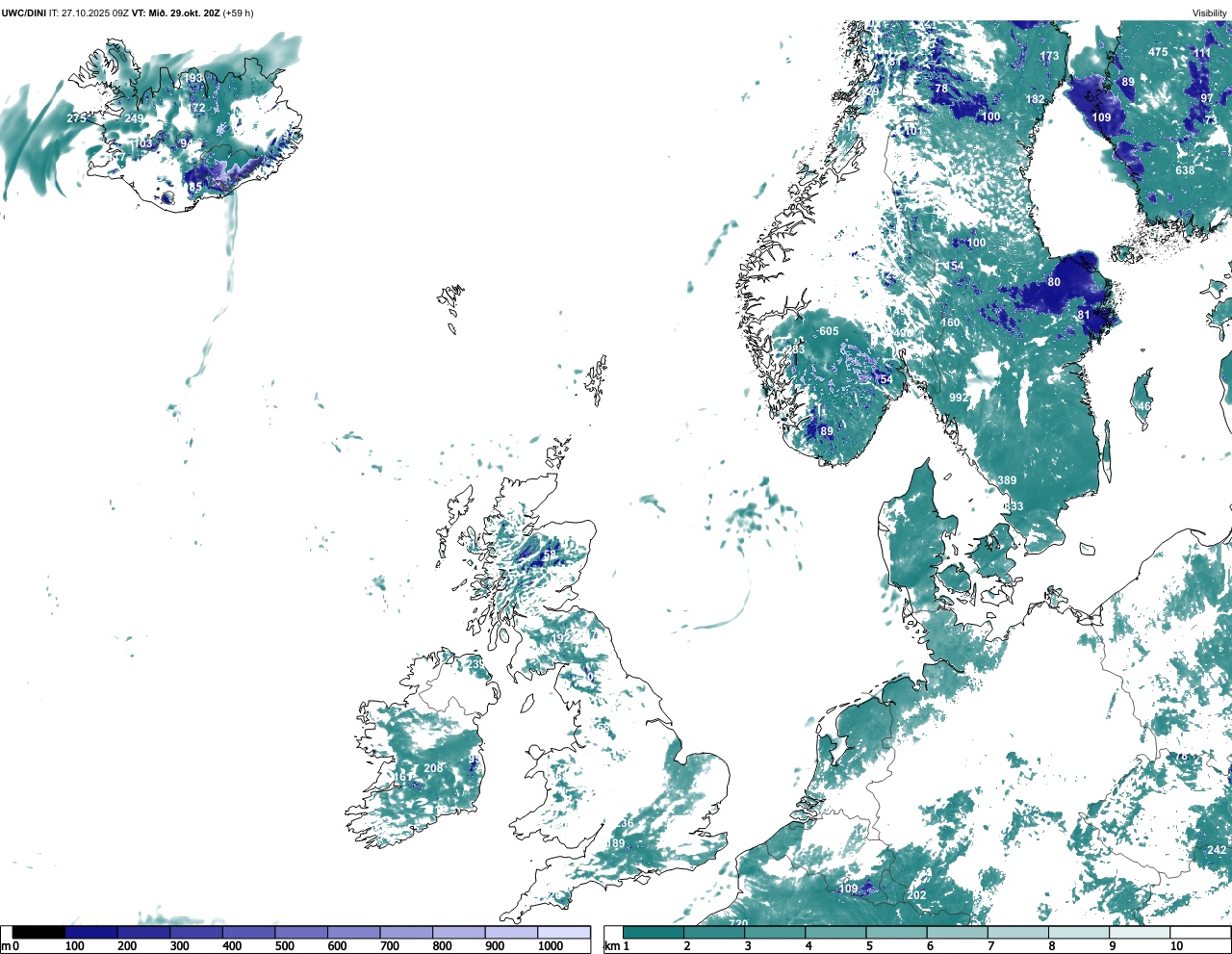Click the '208' value over Ireland
Image resolution: width=1232 pixels, height=954 pixels.
tap(433, 768)
